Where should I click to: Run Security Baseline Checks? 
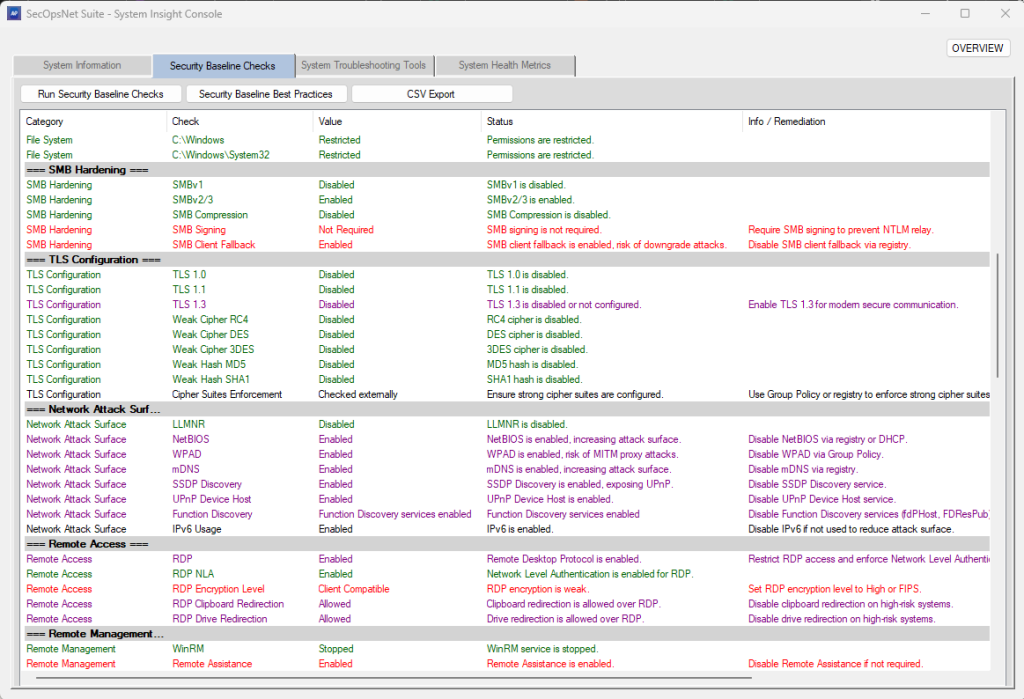click(100, 94)
